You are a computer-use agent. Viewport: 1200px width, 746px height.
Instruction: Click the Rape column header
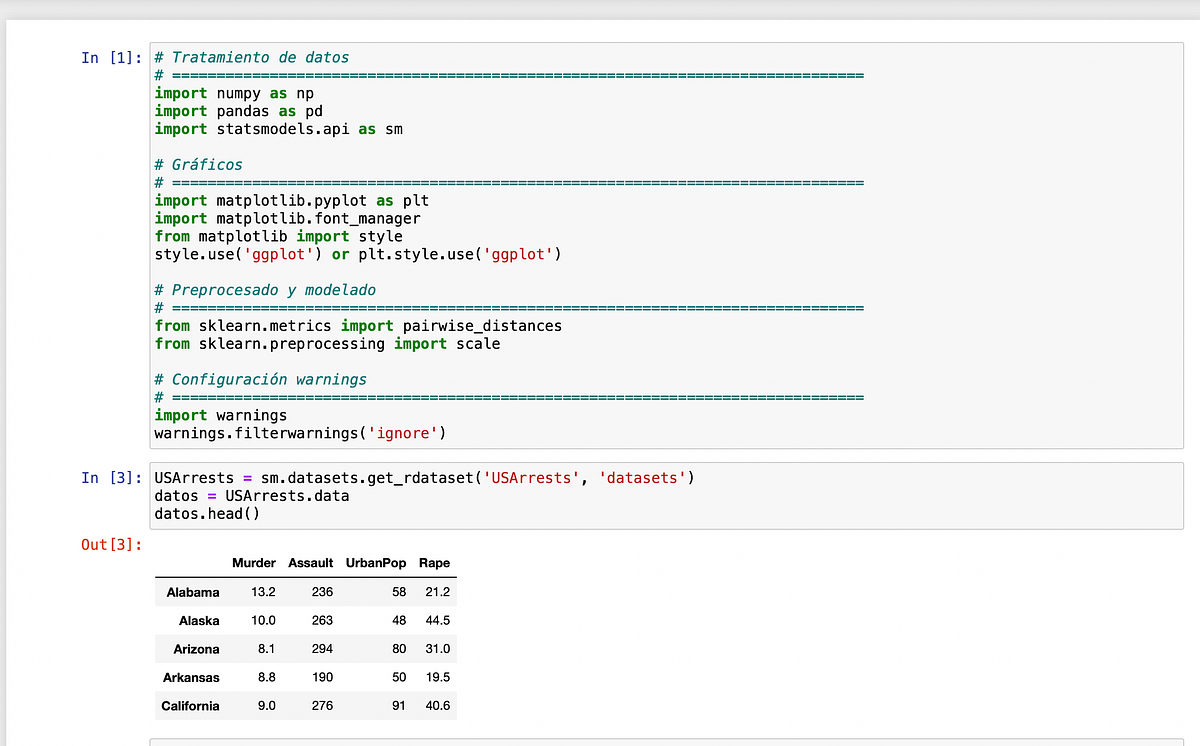click(435, 563)
